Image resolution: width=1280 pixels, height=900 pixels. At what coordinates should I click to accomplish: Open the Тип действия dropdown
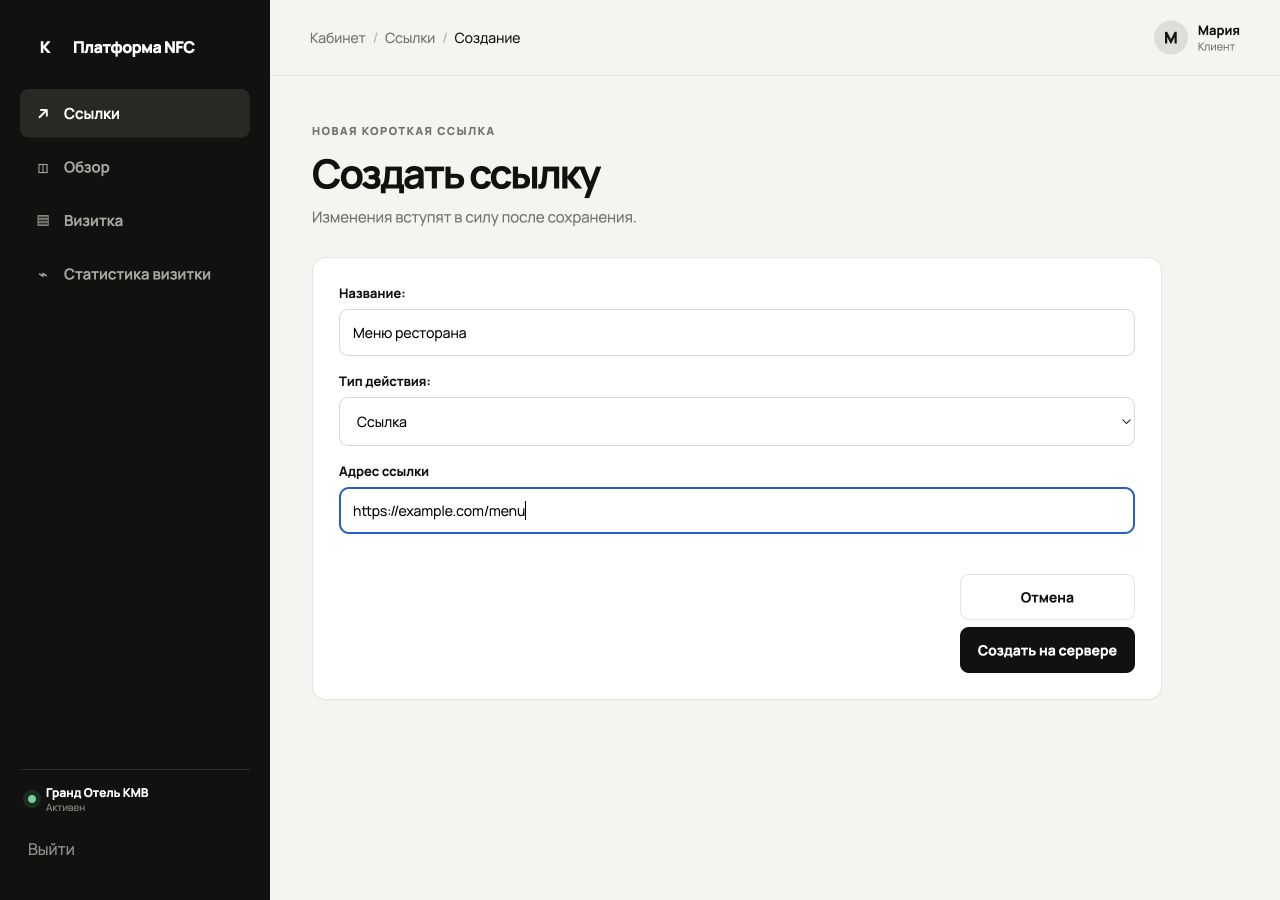tap(737, 422)
